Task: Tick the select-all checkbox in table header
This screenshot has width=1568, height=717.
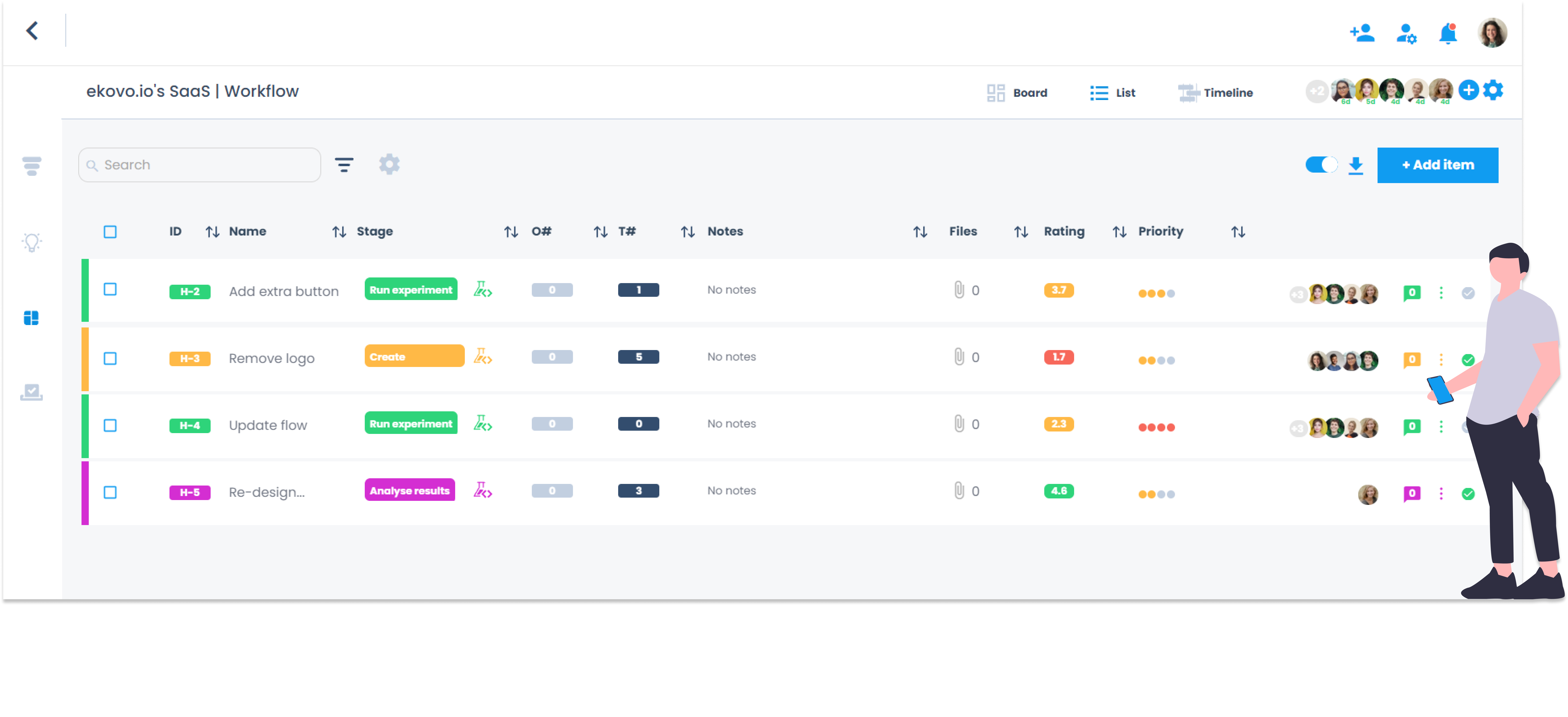Action: [x=110, y=232]
